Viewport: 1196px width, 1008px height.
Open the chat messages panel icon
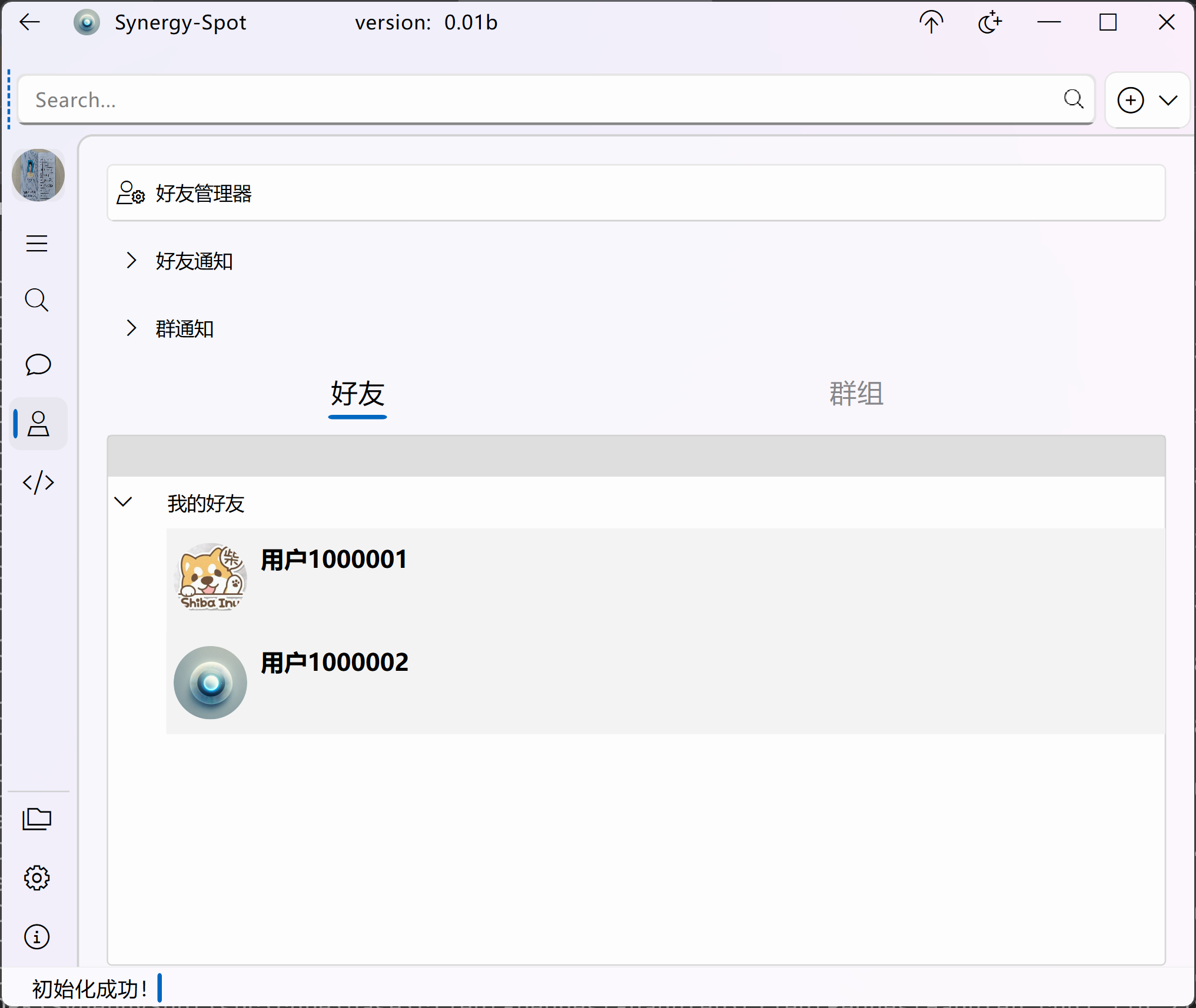click(37, 364)
